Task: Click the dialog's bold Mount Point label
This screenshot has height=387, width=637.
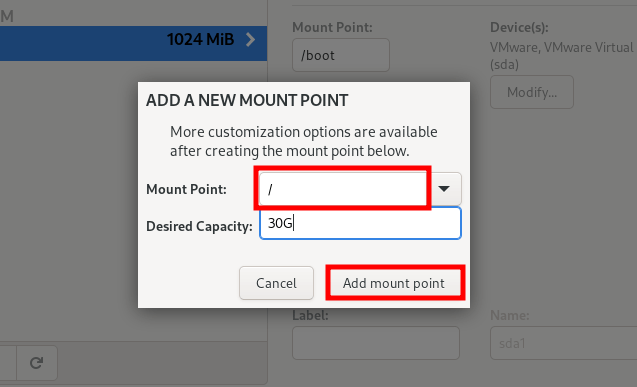Action: [x=186, y=189]
